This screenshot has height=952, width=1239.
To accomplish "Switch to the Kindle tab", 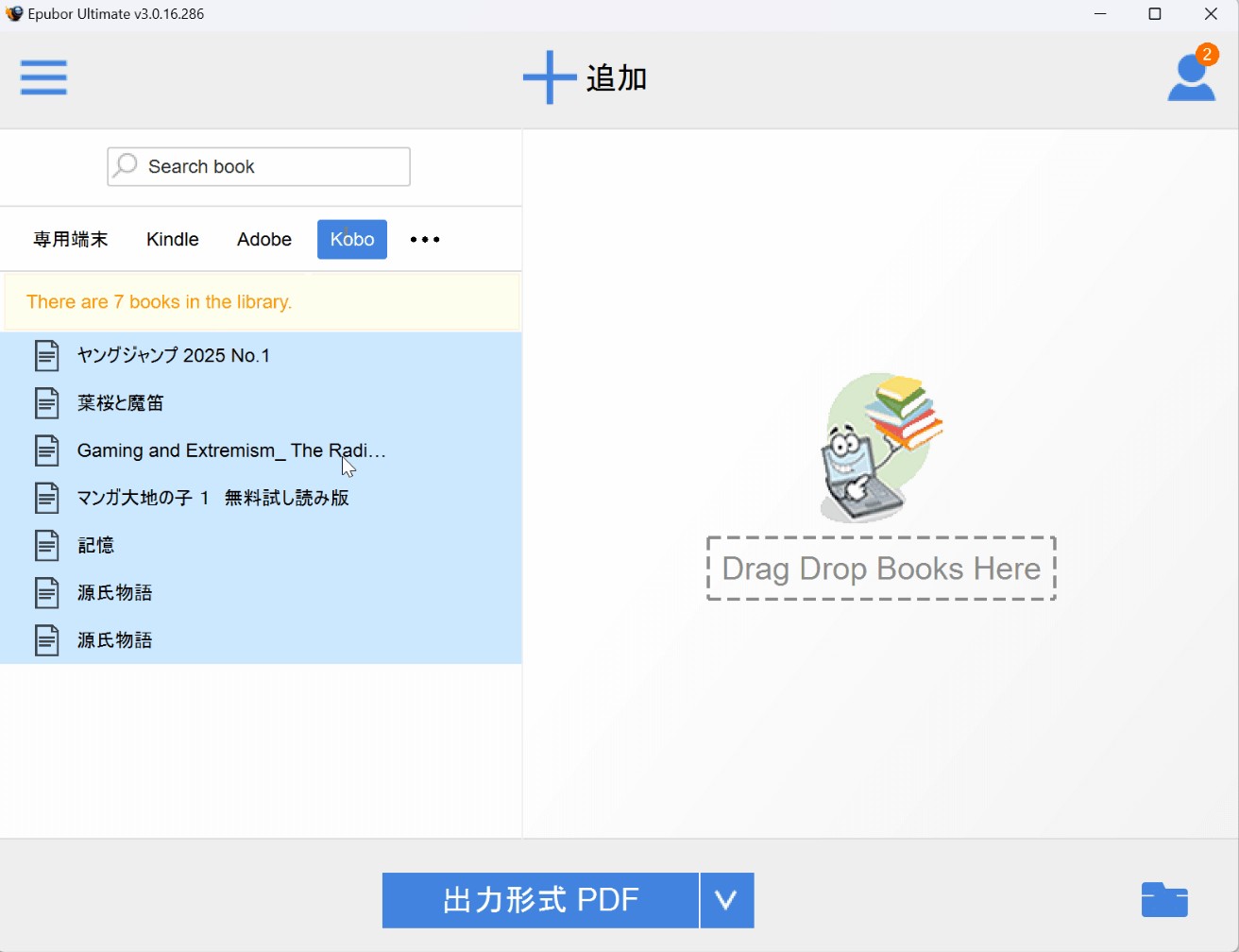I will [173, 240].
